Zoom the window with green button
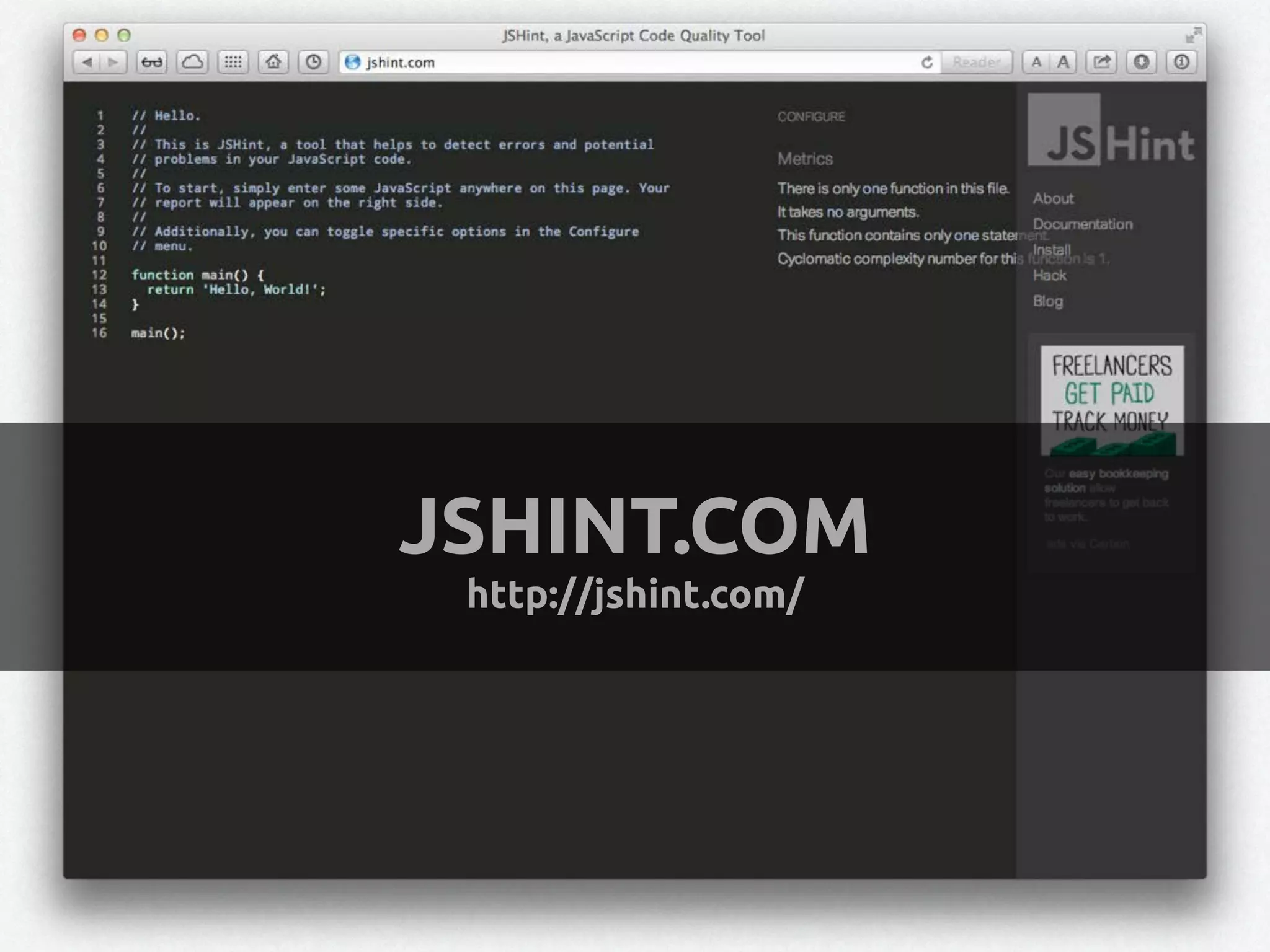This screenshot has height=952, width=1270. [124, 35]
